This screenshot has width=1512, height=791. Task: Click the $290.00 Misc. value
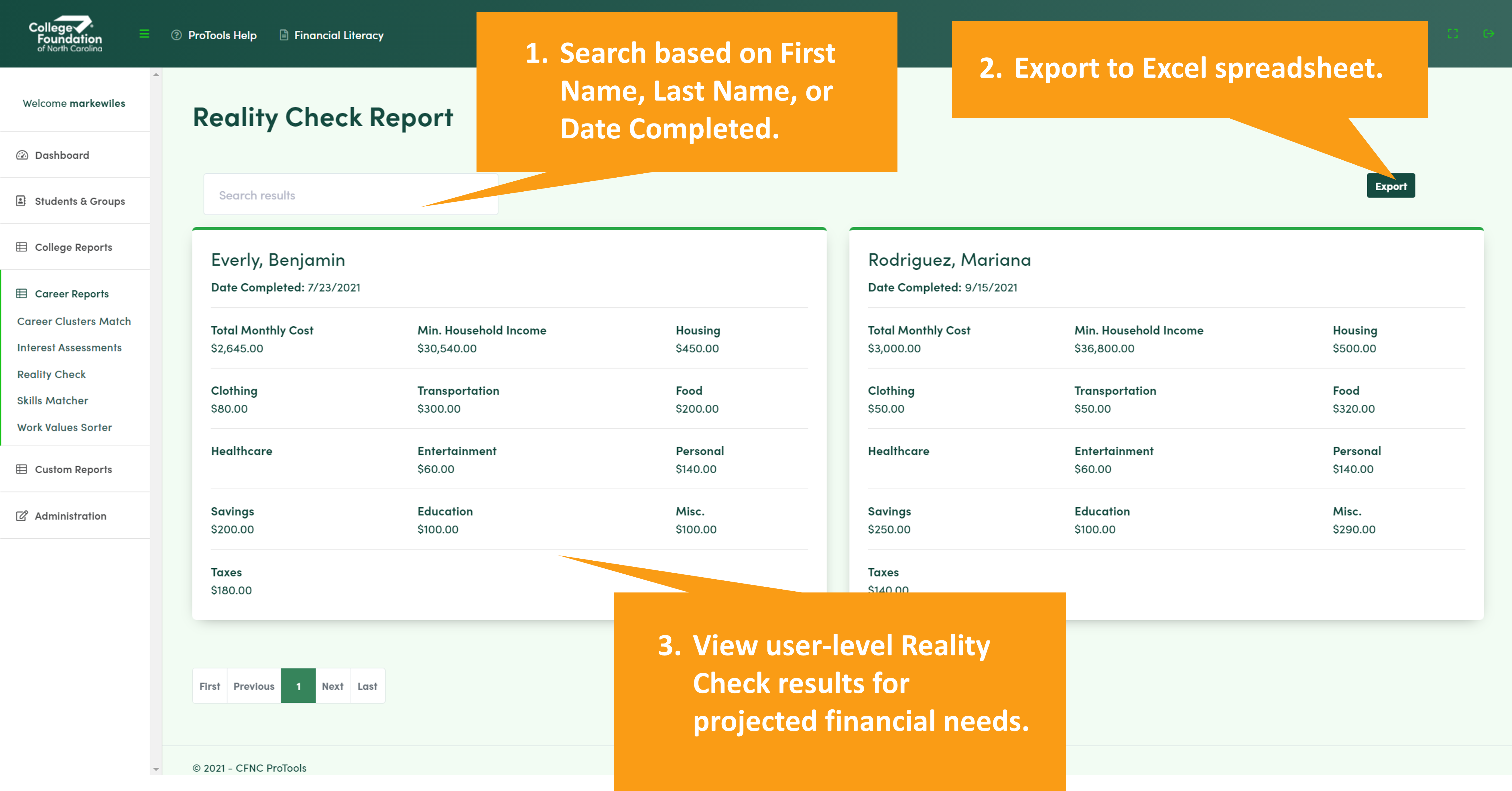pos(1354,529)
